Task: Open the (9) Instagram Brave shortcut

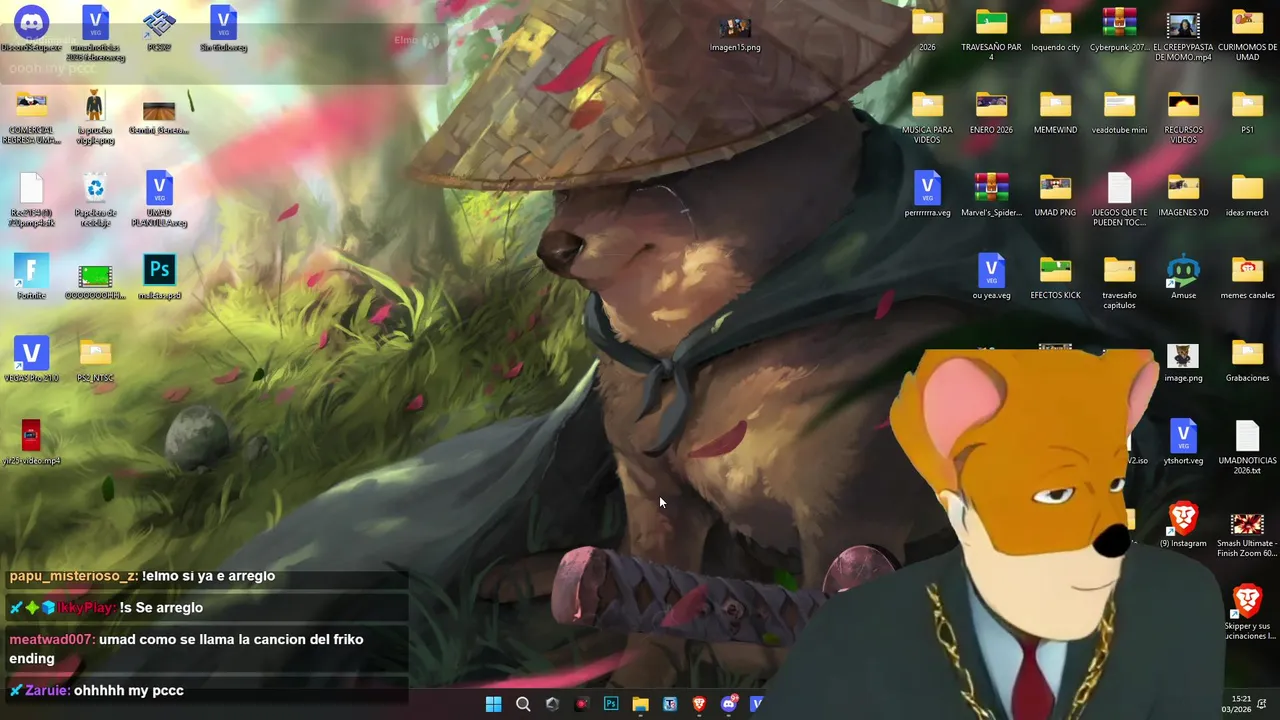Action: coord(1183,526)
